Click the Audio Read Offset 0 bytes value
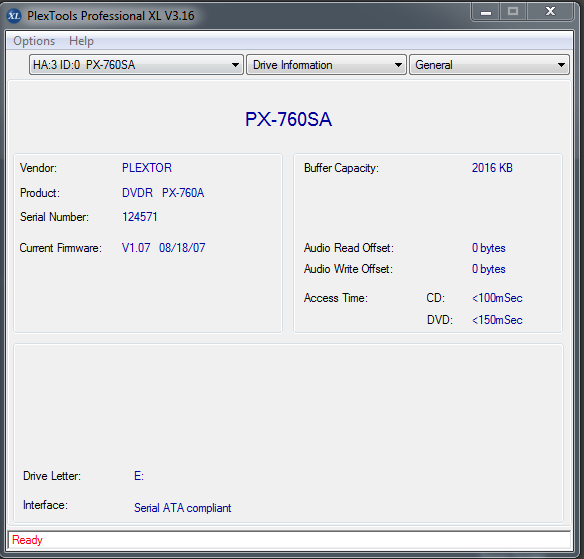Screen dimensions: 584x559 tap(489, 248)
